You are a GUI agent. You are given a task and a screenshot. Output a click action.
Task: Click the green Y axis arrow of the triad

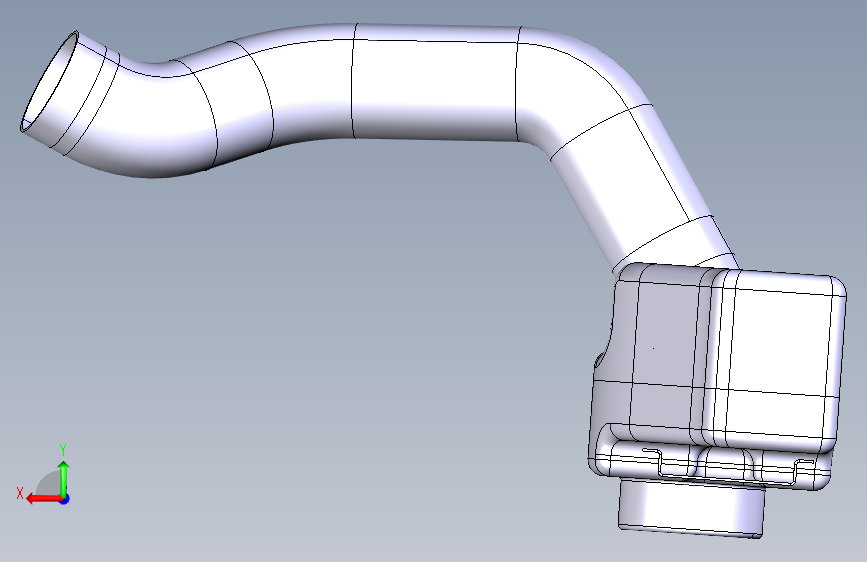pyautogui.click(x=64, y=478)
